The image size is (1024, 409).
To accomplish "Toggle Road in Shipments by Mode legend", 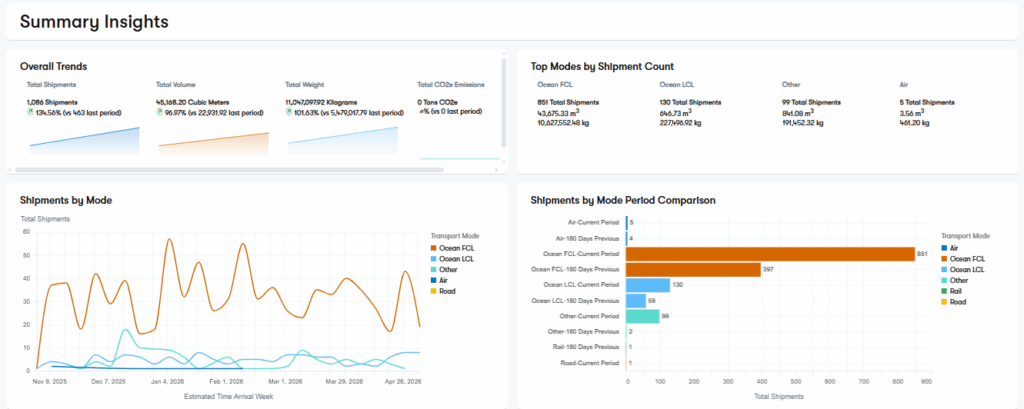I will click(443, 291).
